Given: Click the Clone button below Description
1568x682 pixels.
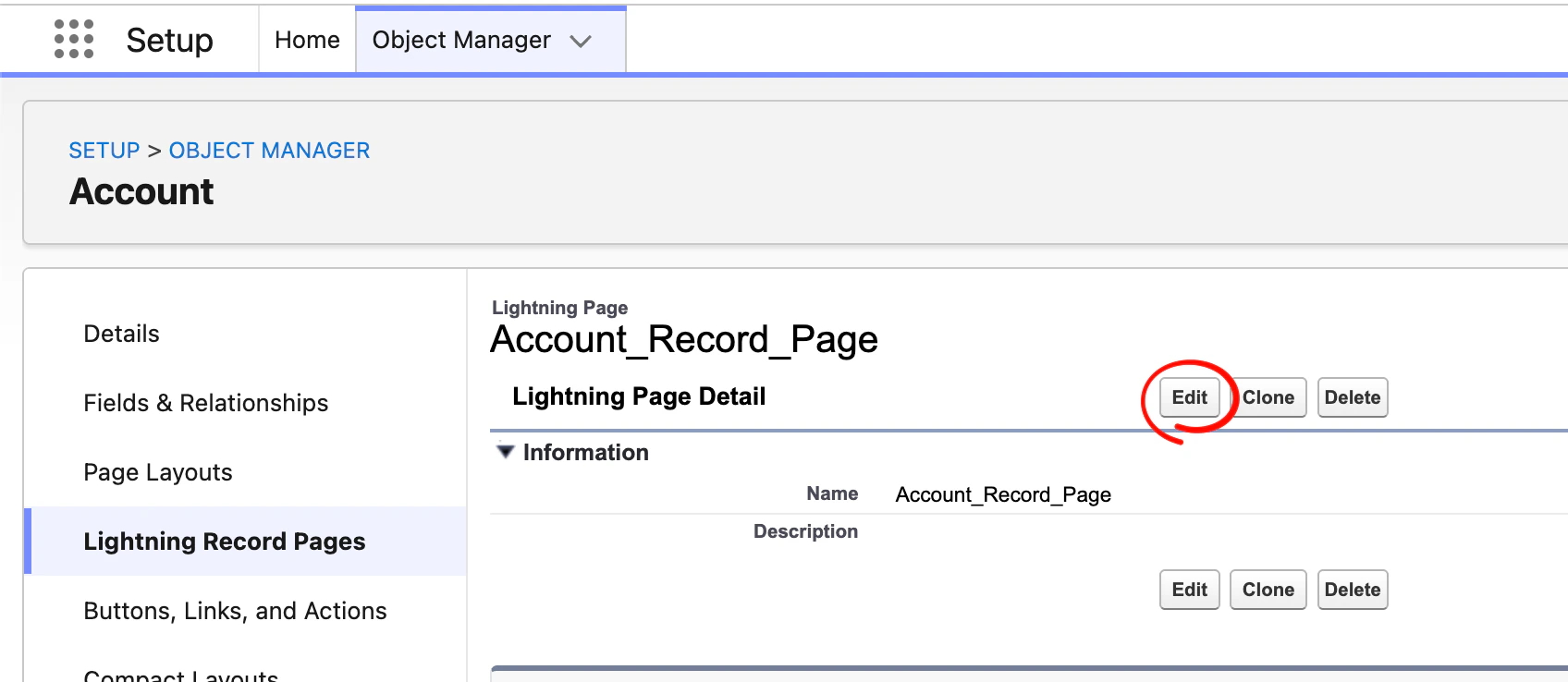Looking at the screenshot, I should click(1268, 590).
